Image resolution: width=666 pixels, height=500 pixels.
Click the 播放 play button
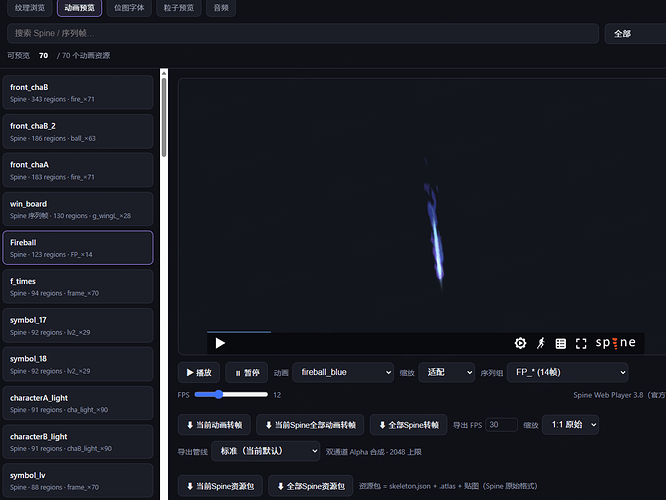tap(199, 373)
